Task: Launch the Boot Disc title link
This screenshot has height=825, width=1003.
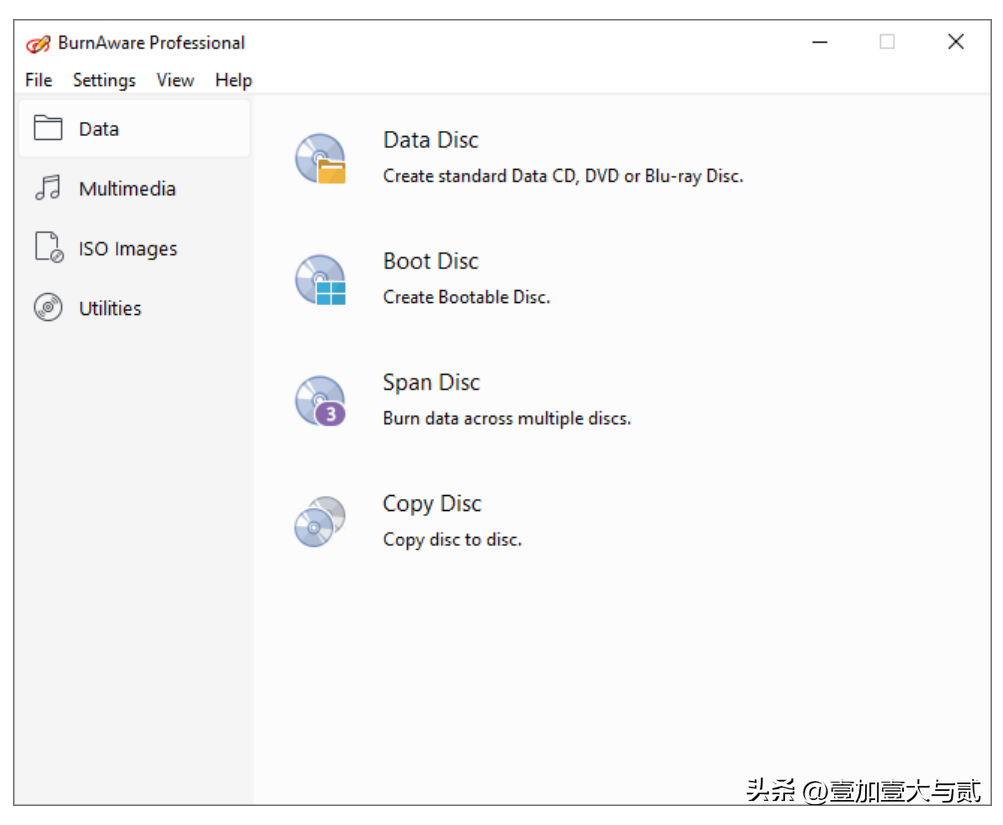Action: tap(430, 261)
